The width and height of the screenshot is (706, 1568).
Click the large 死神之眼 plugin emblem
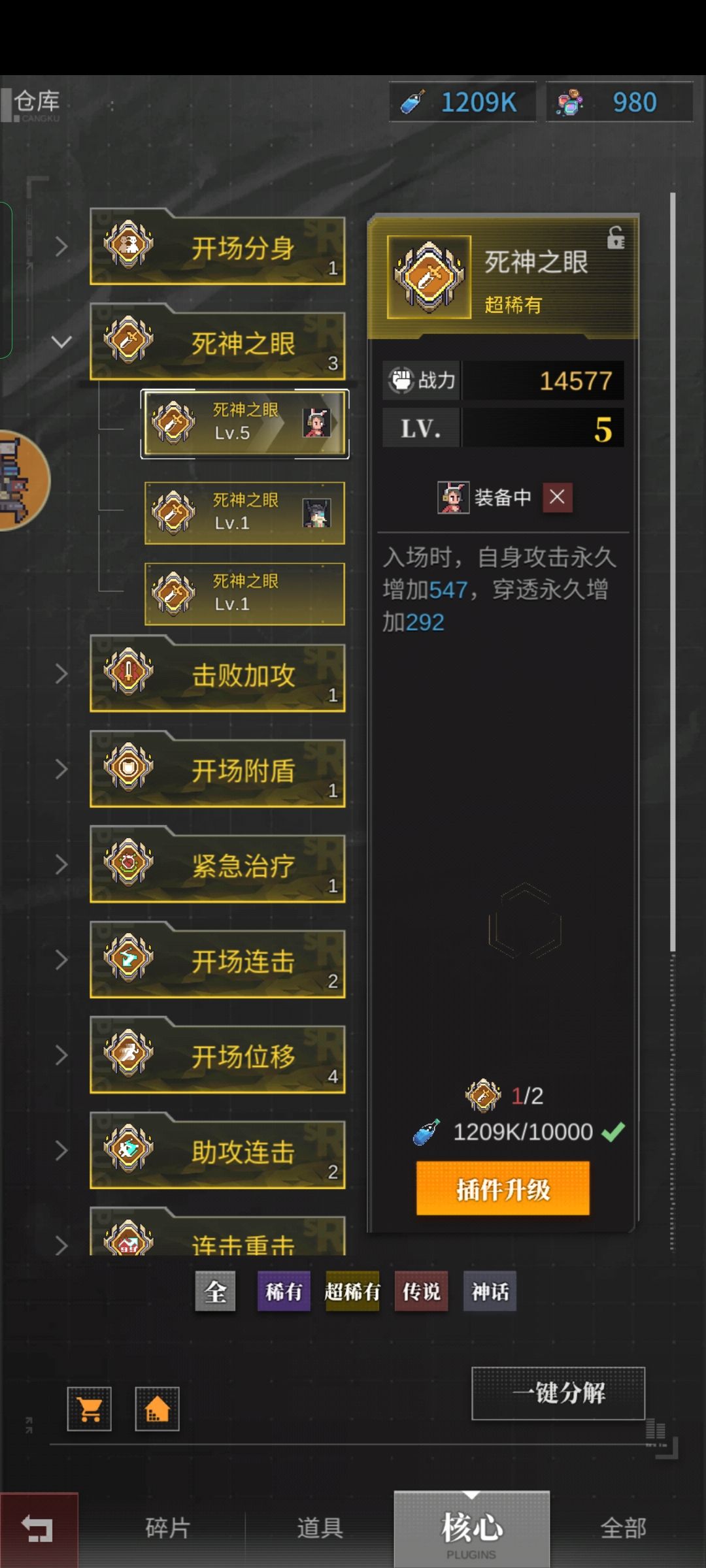tap(429, 277)
